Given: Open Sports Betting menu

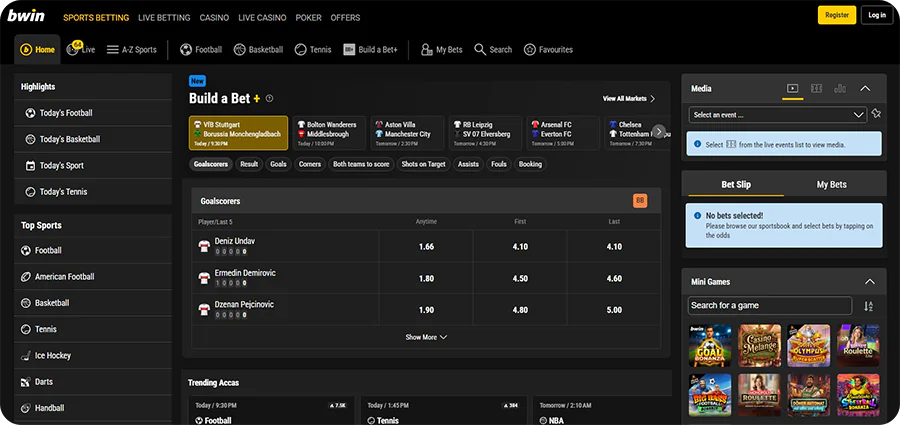Looking at the screenshot, I should point(96,18).
